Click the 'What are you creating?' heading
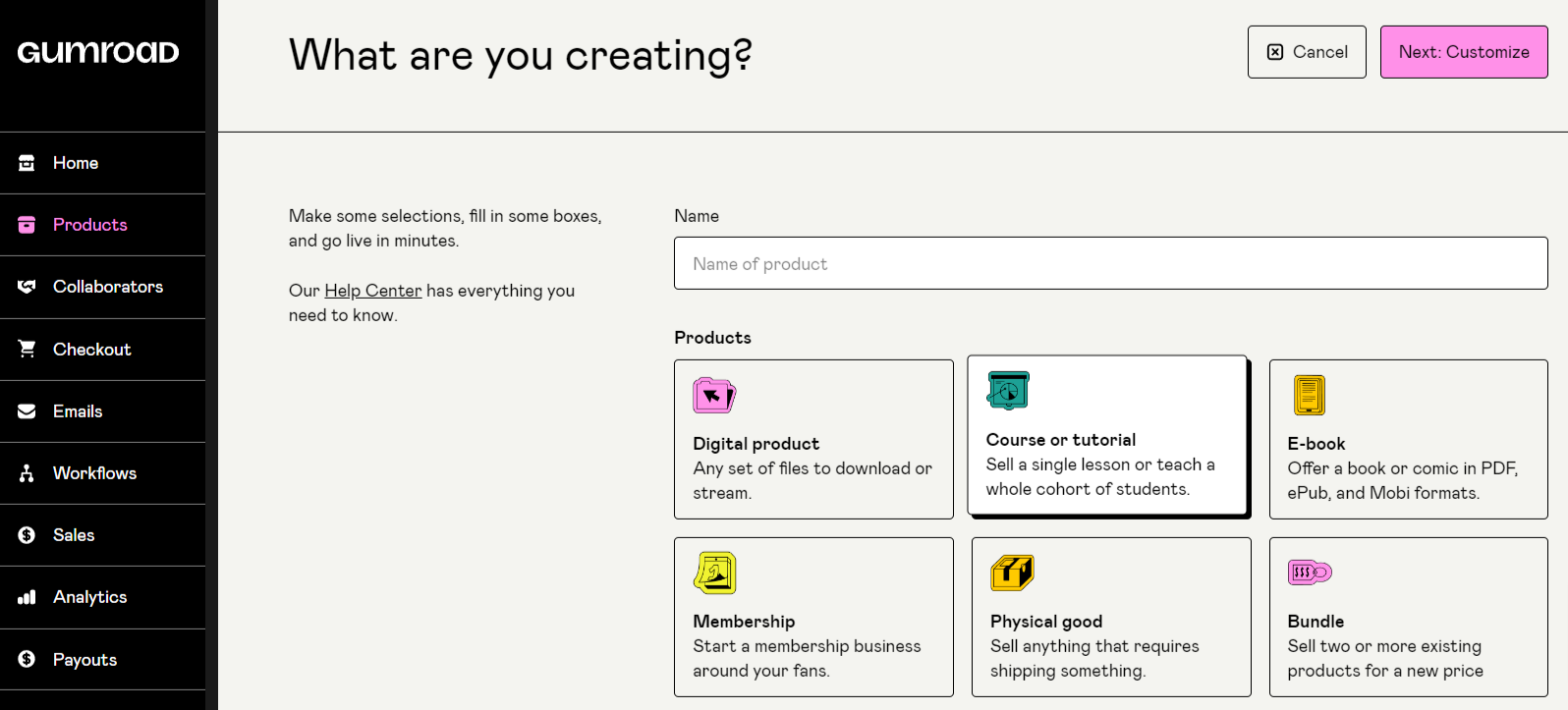The width and height of the screenshot is (1568, 710). [x=521, y=55]
